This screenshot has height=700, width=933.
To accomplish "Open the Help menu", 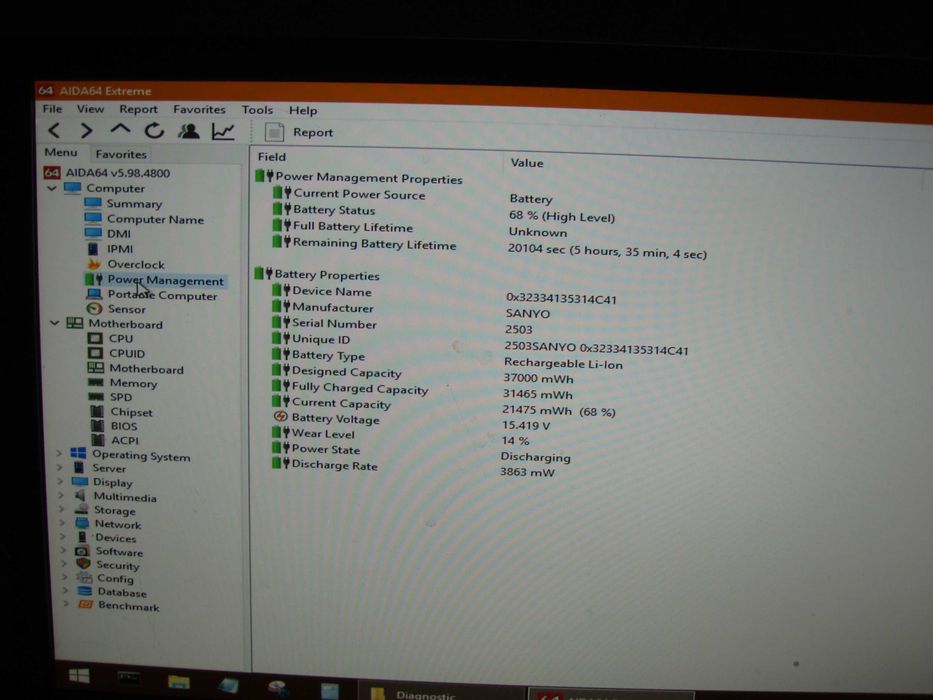I will coord(303,111).
